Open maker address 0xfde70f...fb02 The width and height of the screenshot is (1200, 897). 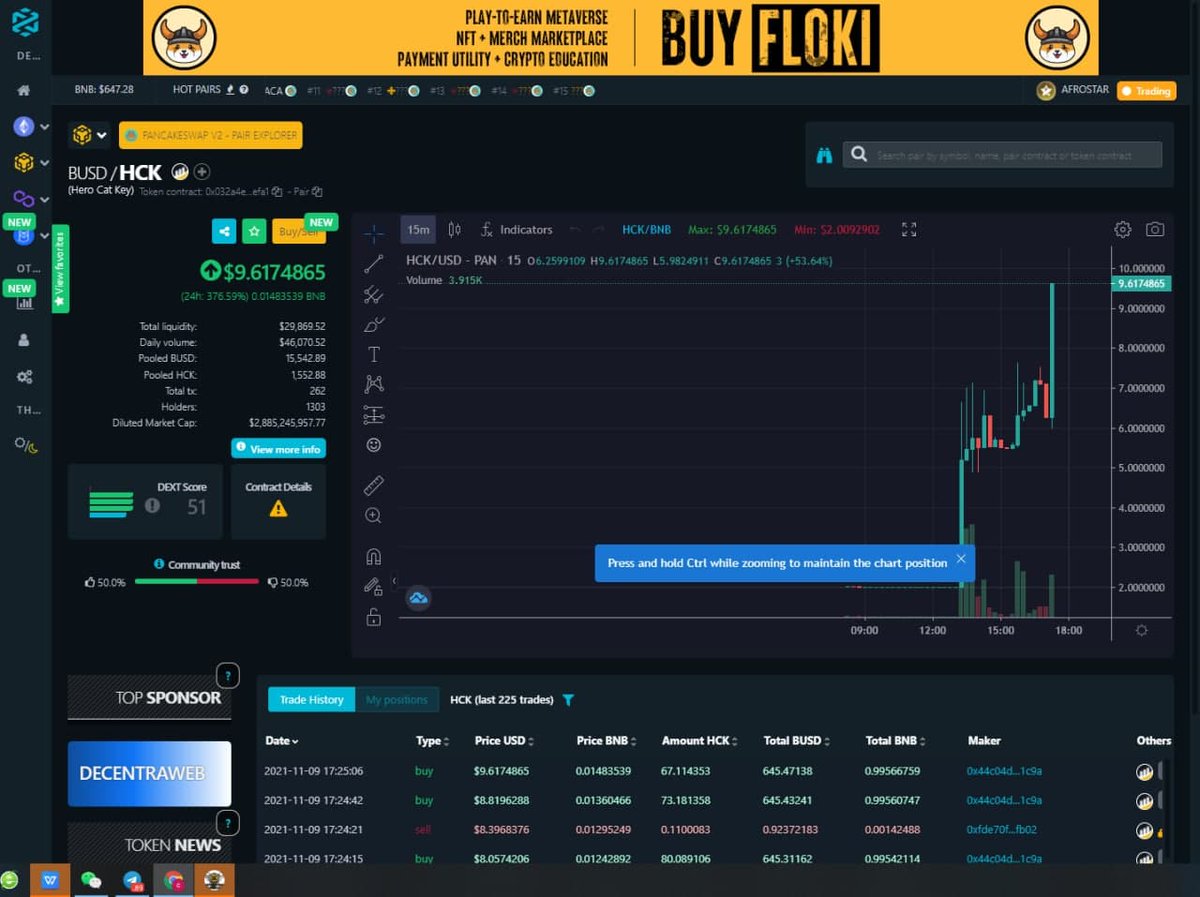click(x=1004, y=830)
